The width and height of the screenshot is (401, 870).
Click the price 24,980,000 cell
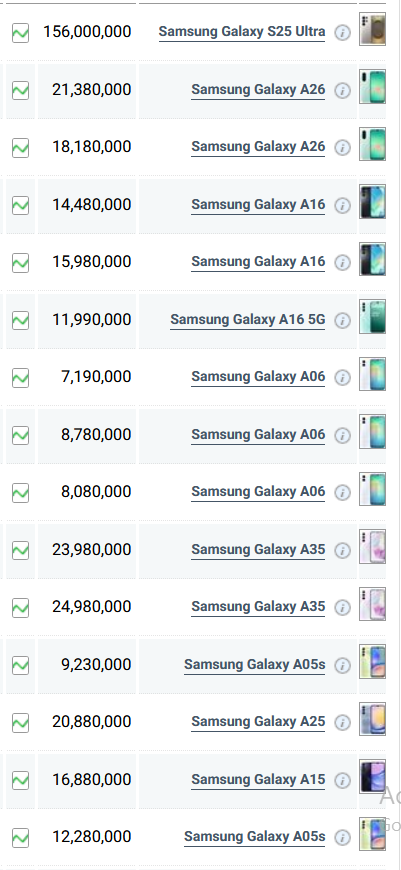pos(87,607)
